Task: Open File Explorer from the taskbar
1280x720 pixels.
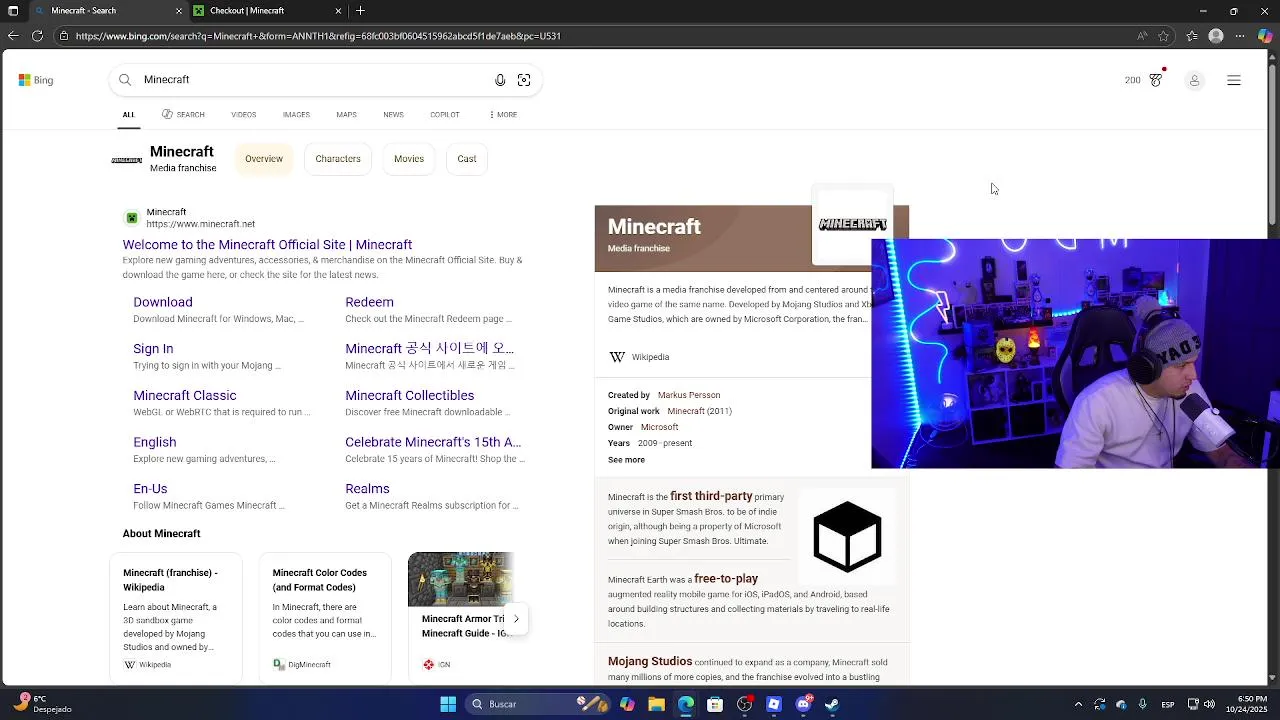Action: pos(656,704)
